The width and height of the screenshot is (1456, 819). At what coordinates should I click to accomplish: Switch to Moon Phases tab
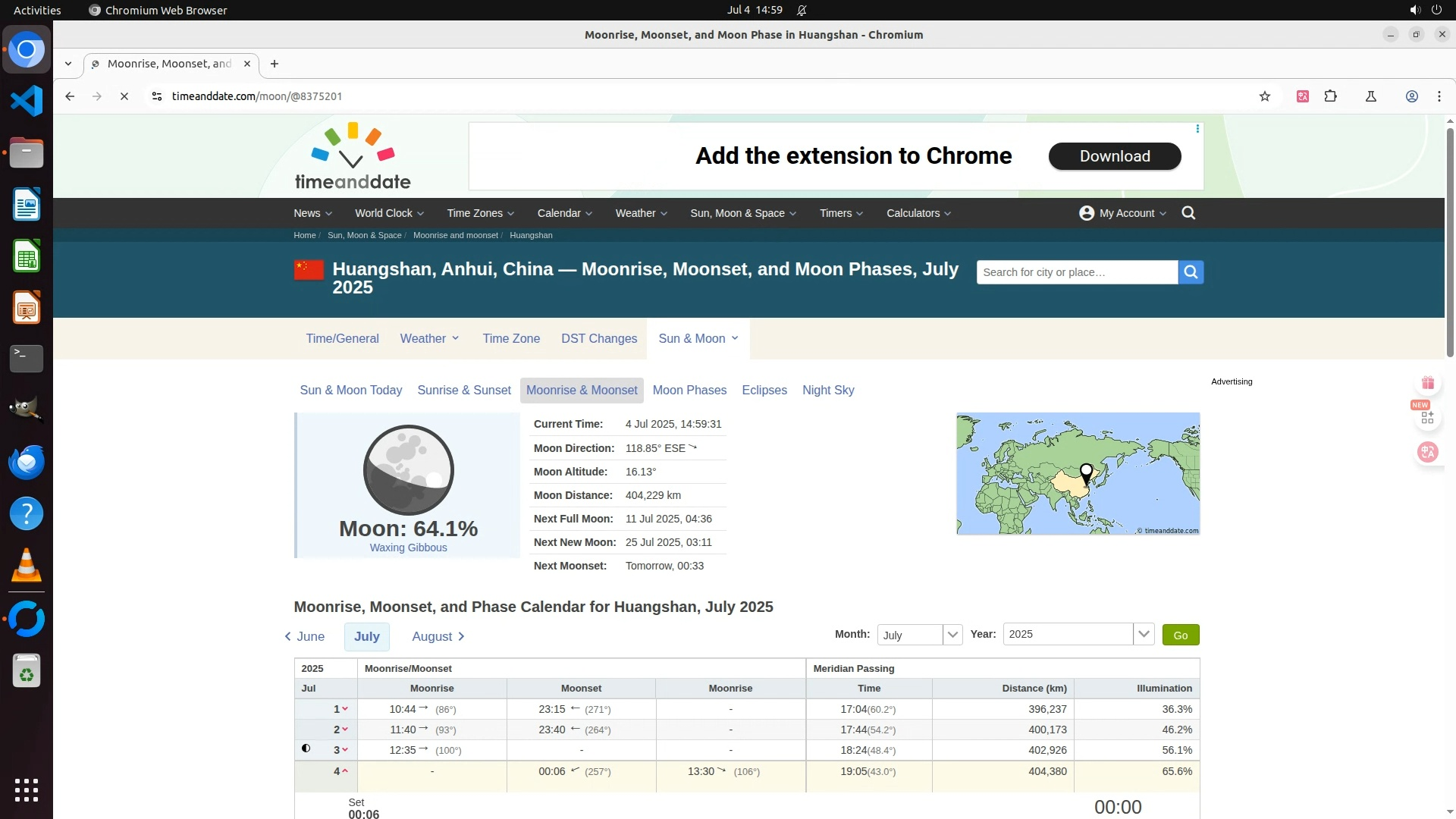pyautogui.click(x=689, y=390)
